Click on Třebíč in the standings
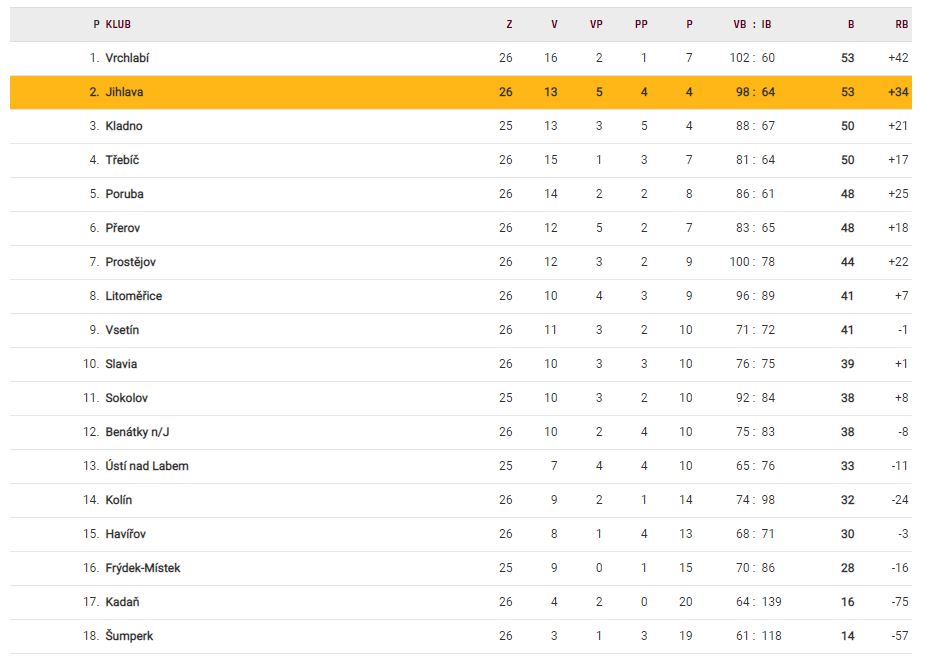This screenshot has height=659, width=929. 124,160
